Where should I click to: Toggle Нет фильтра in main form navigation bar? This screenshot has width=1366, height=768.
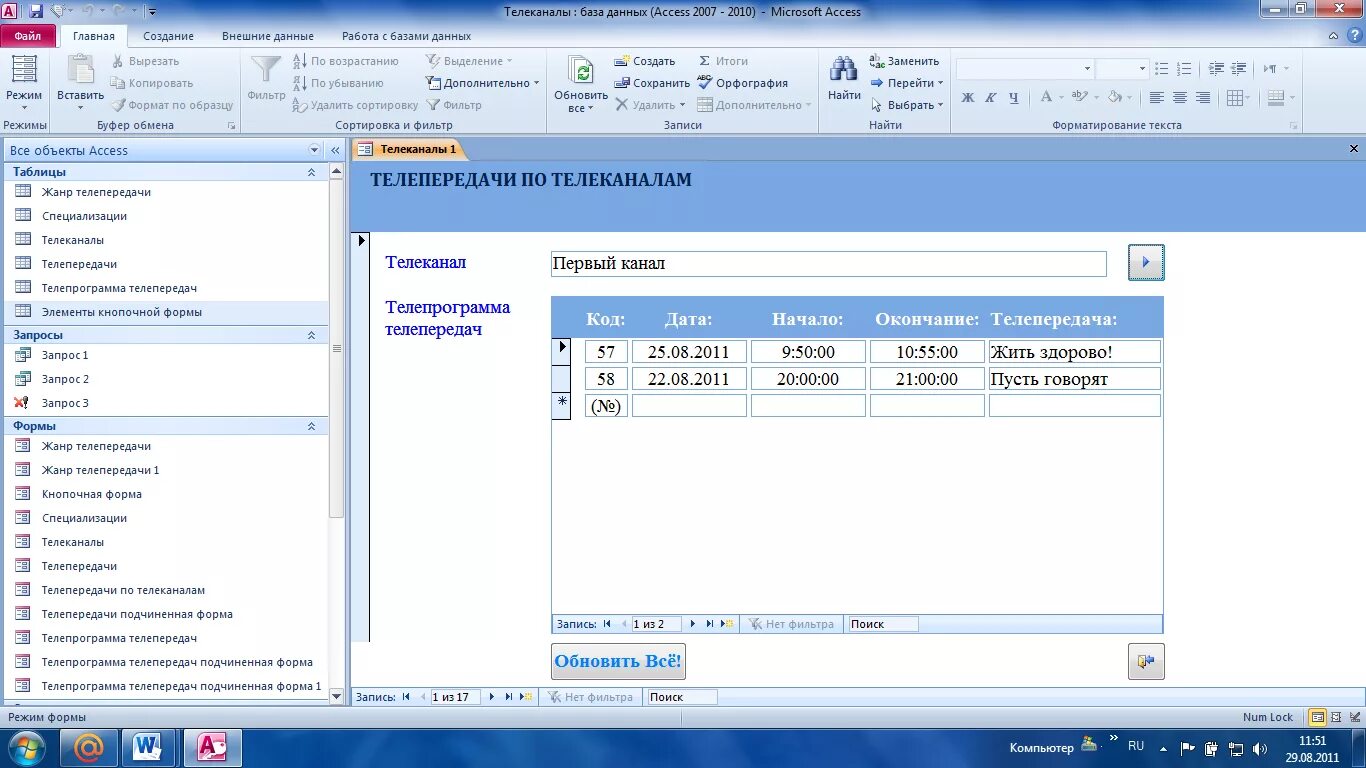point(589,697)
